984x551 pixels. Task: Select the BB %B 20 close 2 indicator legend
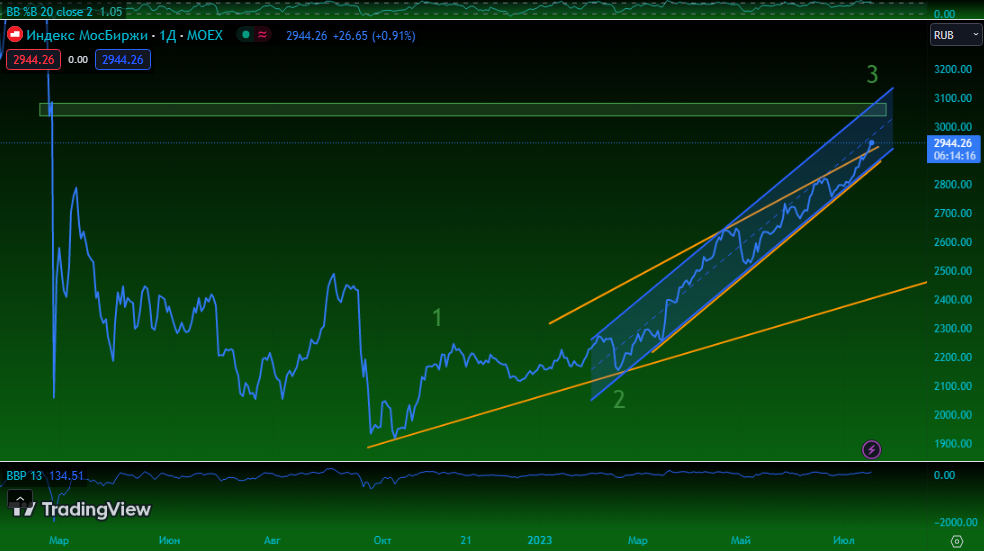tap(50, 11)
